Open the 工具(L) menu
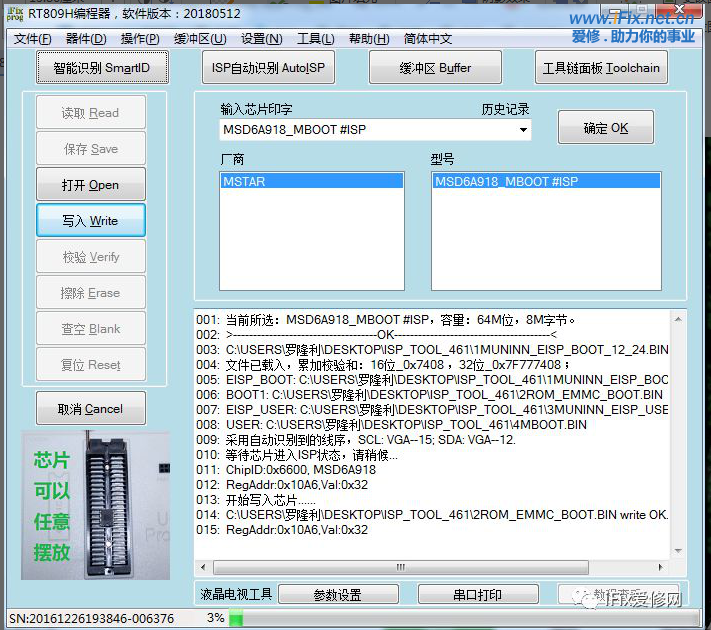Viewport: 711px width, 630px height. tap(315, 39)
